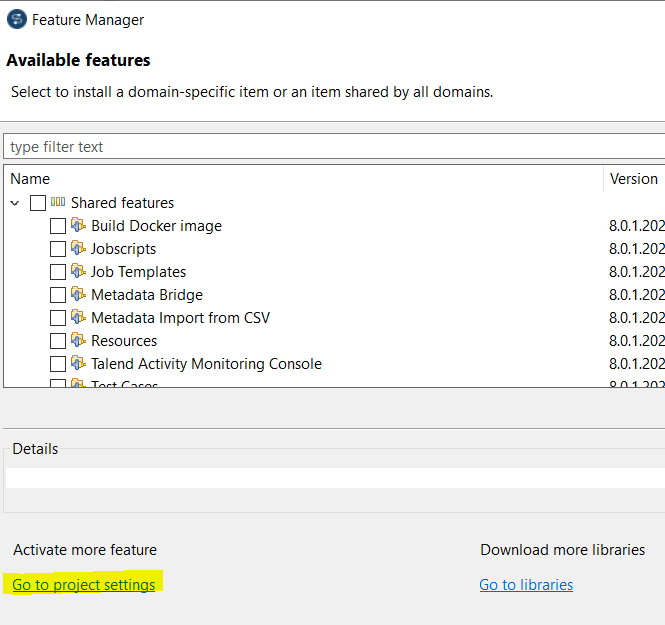This screenshot has width=665, height=625.
Task: Check the Metadata Bridge checkbox
Action: point(58,295)
